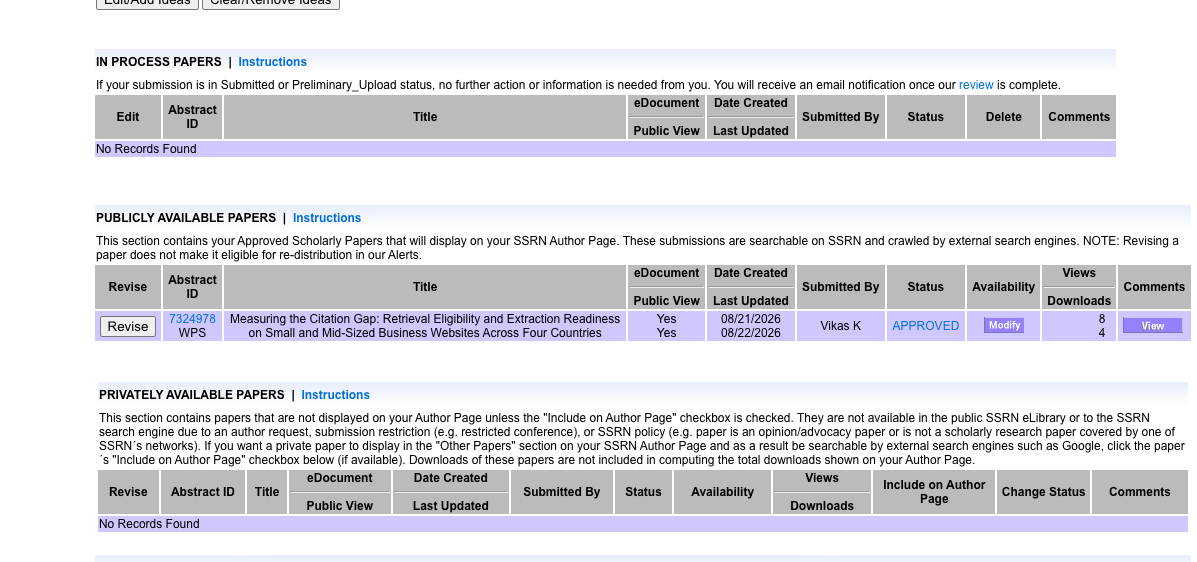This screenshot has height=562, width=1197.
Task: Click the 'PRIVATELY AVAILABLE PAPERS' heading
Action: click(x=192, y=395)
